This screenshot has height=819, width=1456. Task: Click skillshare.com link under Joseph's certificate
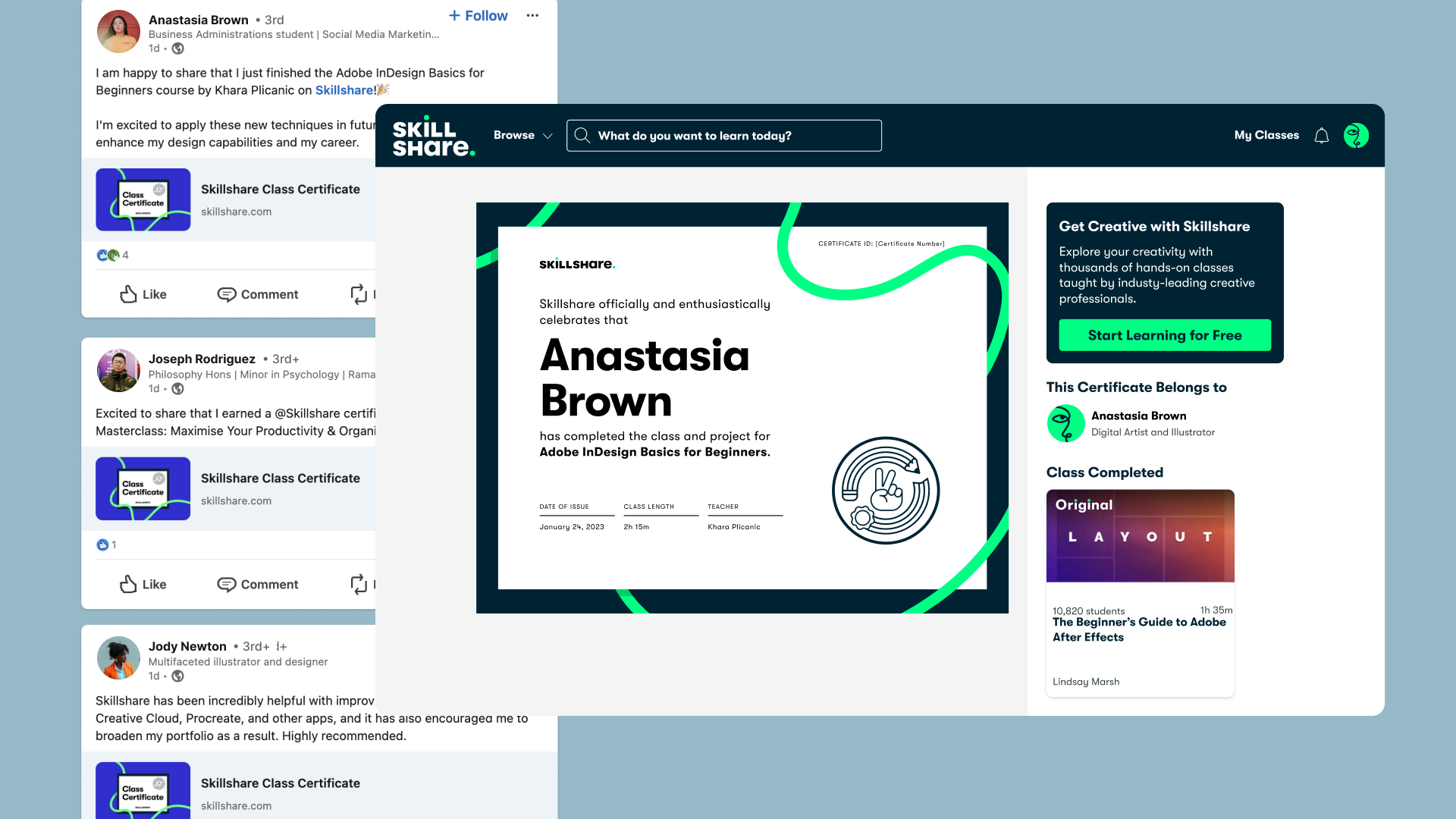pos(236,500)
